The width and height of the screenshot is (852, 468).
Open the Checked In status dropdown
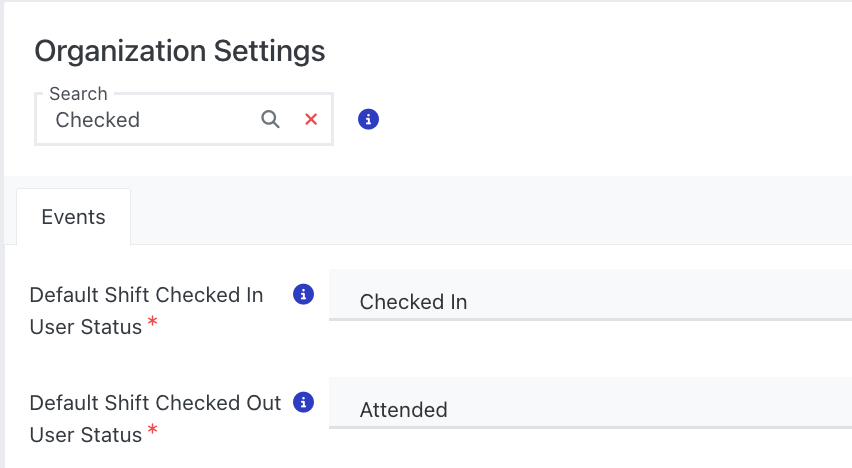590,301
